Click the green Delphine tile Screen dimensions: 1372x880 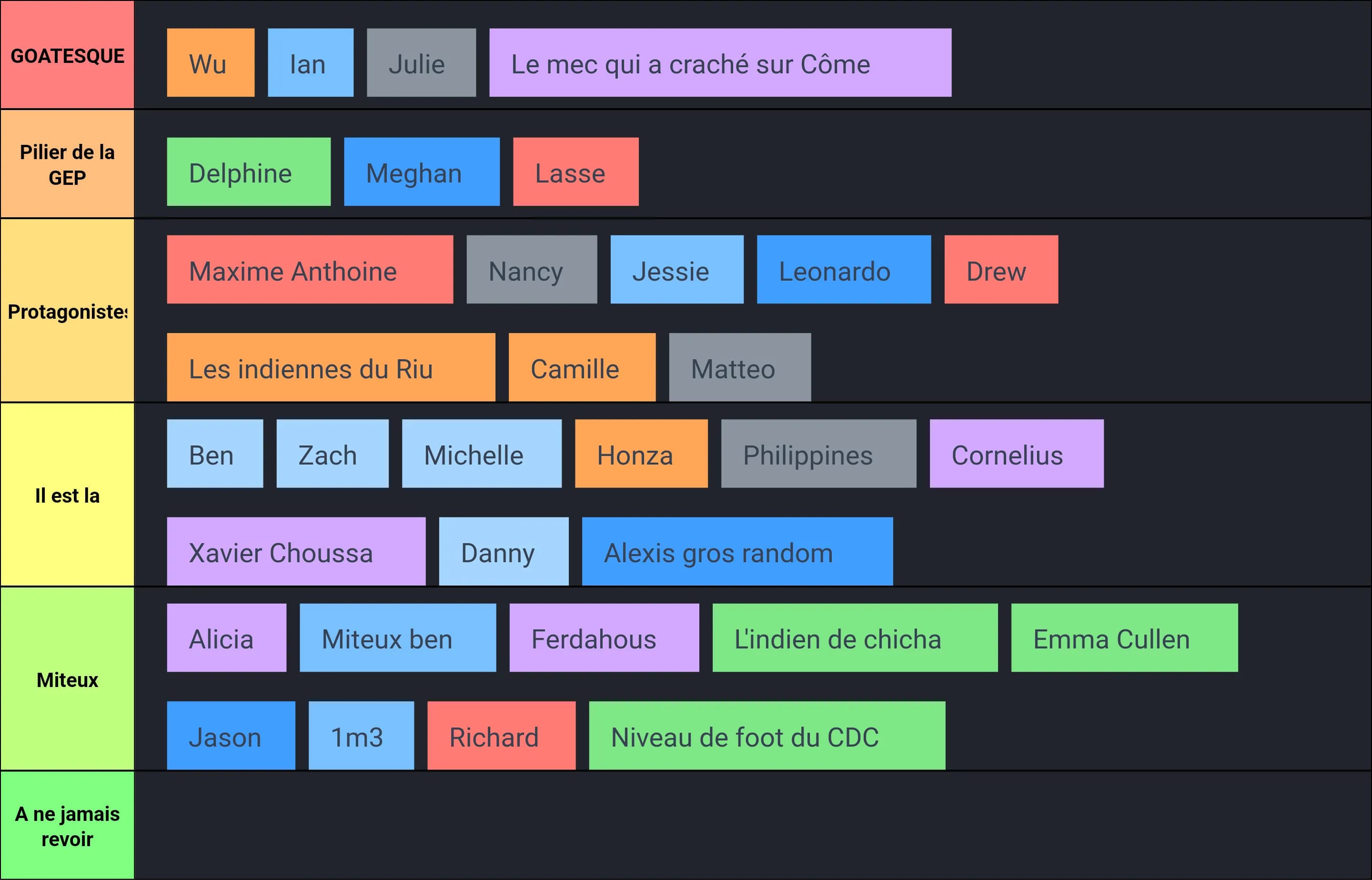(249, 172)
